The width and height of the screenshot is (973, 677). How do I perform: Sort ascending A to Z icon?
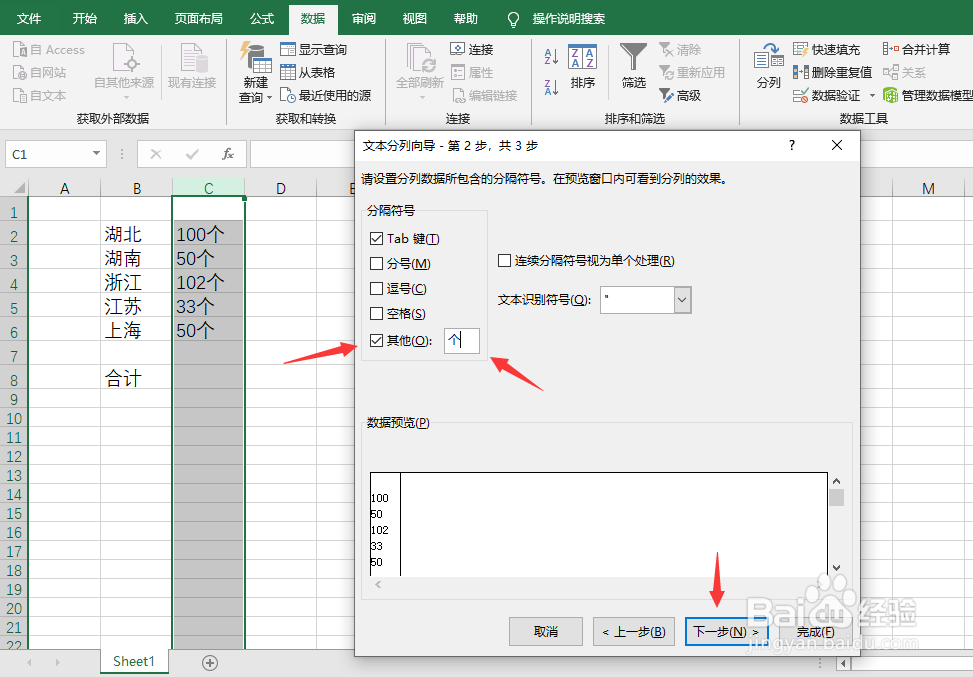(551, 56)
